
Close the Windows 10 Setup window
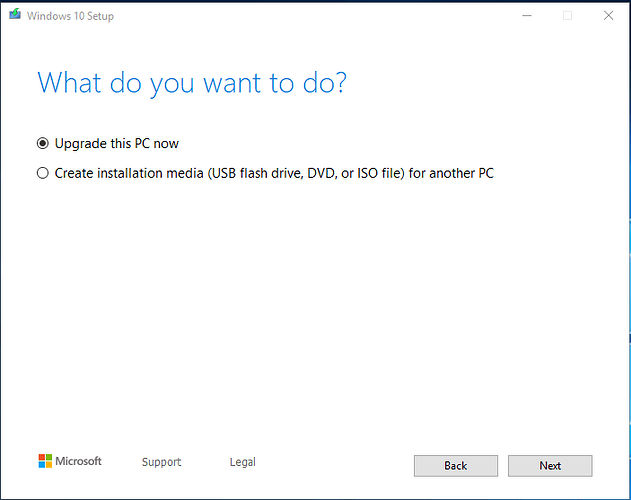pyautogui.click(x=608, y=16)
